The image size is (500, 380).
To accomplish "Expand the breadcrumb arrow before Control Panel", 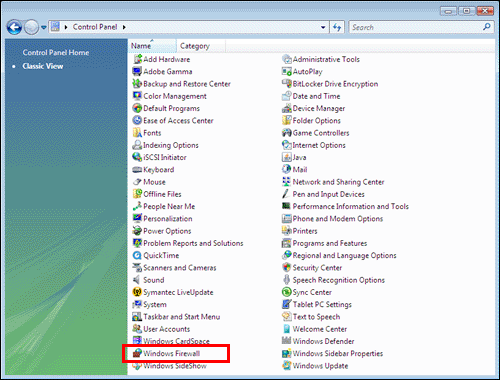I will tap(66, 27).
